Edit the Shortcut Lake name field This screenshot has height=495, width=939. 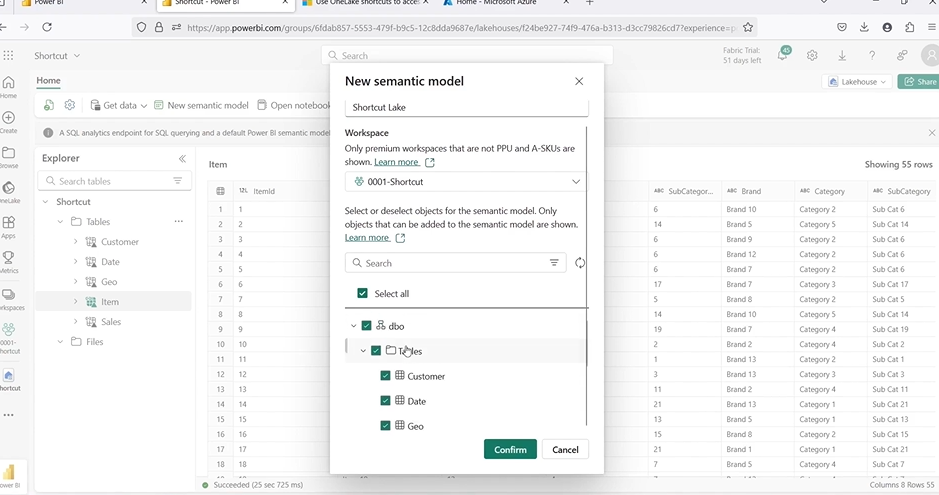[x=467, y=107]
